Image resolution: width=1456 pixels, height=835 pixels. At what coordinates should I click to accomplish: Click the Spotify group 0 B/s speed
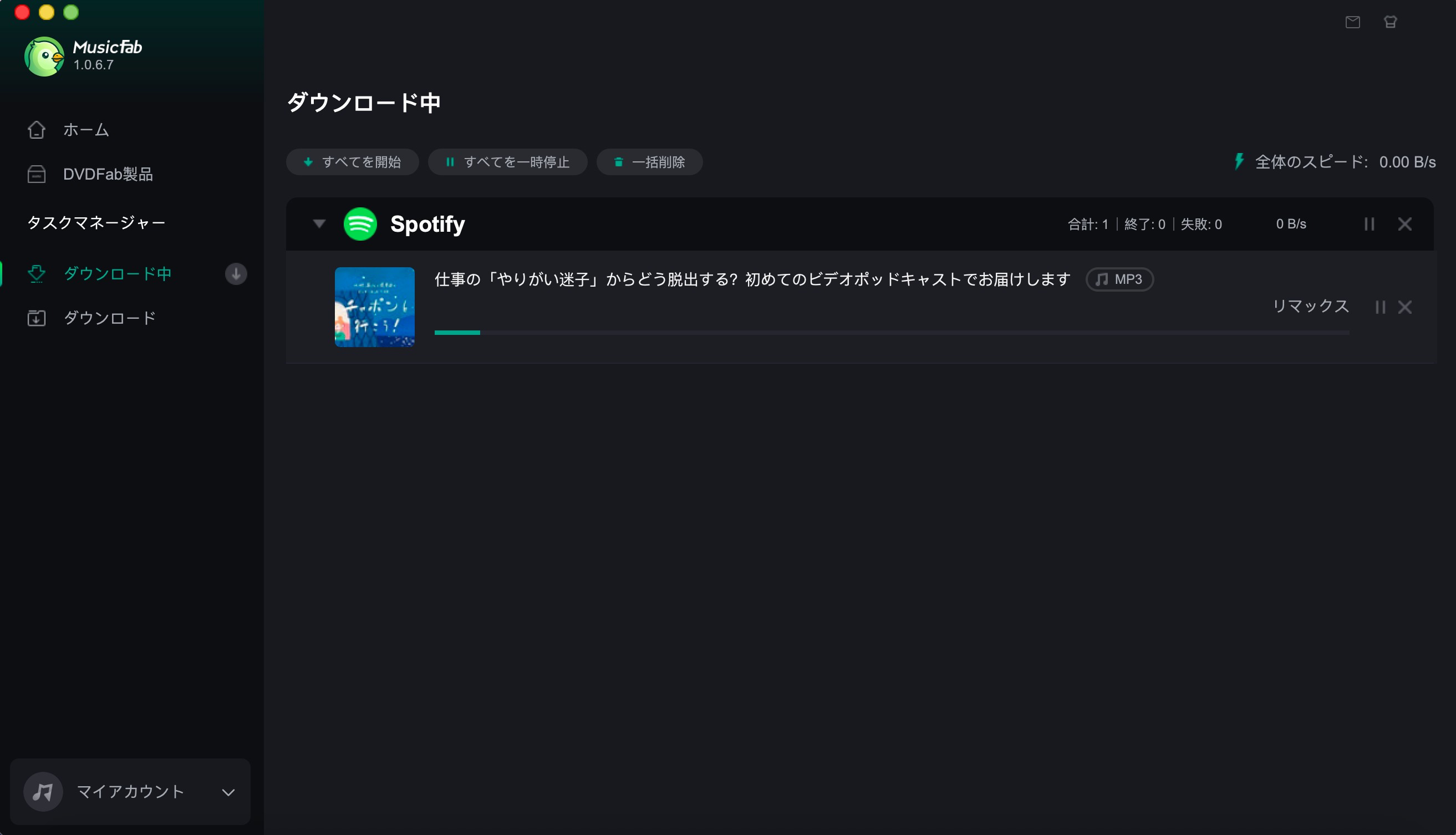pos(1291,224)
